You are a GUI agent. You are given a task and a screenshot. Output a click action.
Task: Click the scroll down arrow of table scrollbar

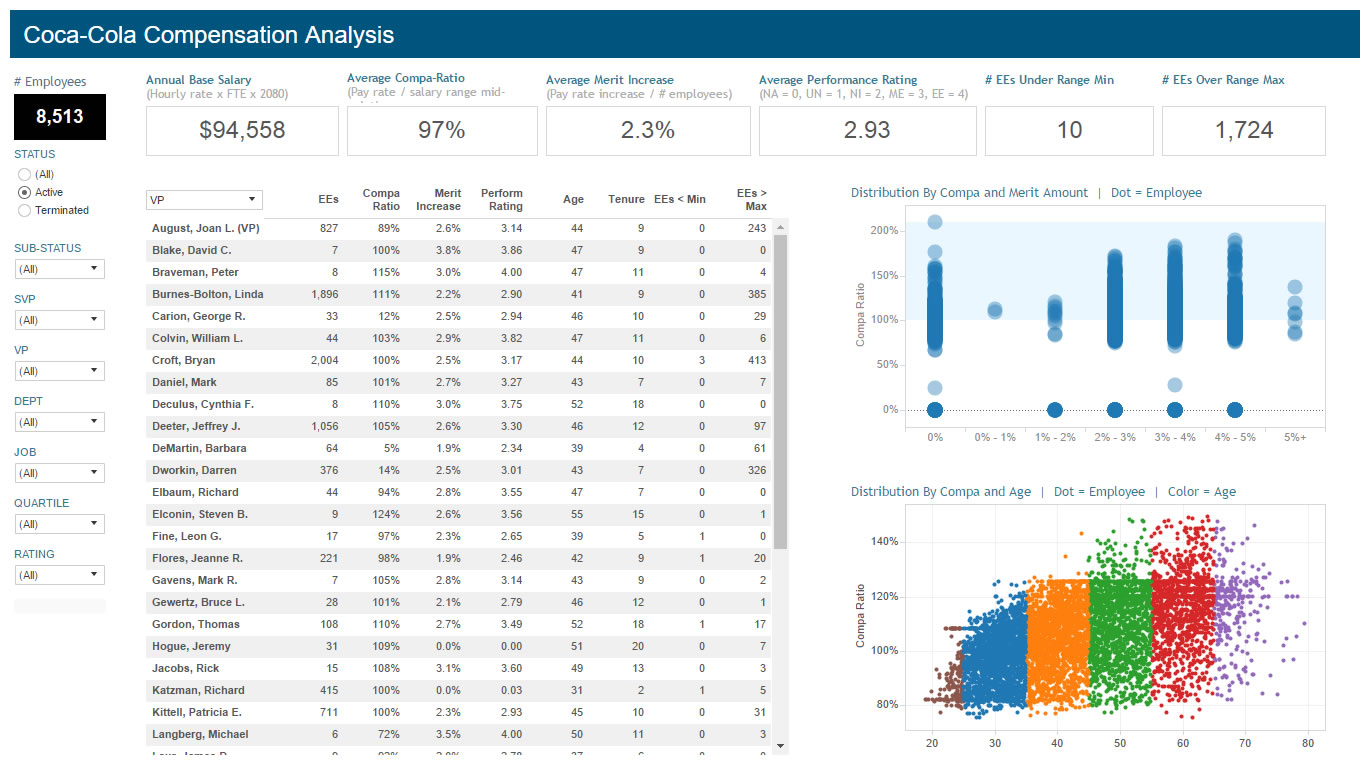pos(781,746)
